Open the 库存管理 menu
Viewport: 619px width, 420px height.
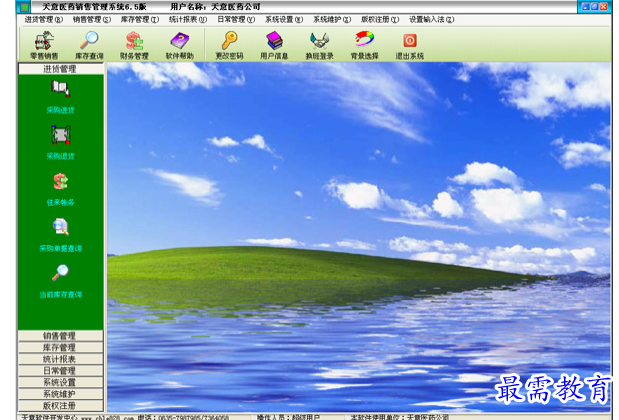(x=140, y=19)
